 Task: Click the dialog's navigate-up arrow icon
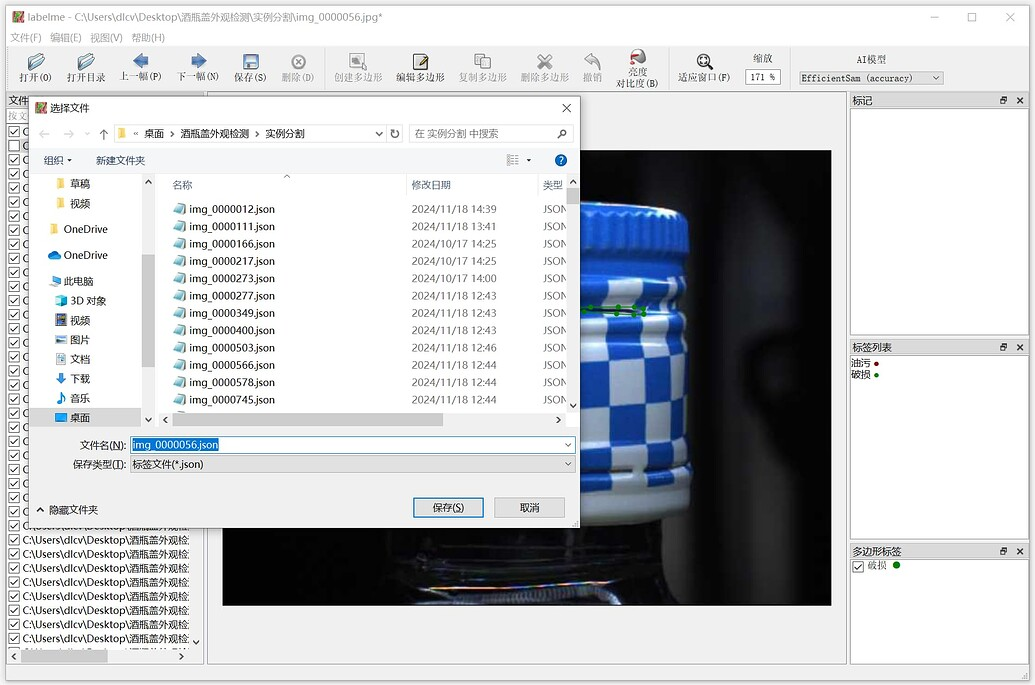[104, 134]
